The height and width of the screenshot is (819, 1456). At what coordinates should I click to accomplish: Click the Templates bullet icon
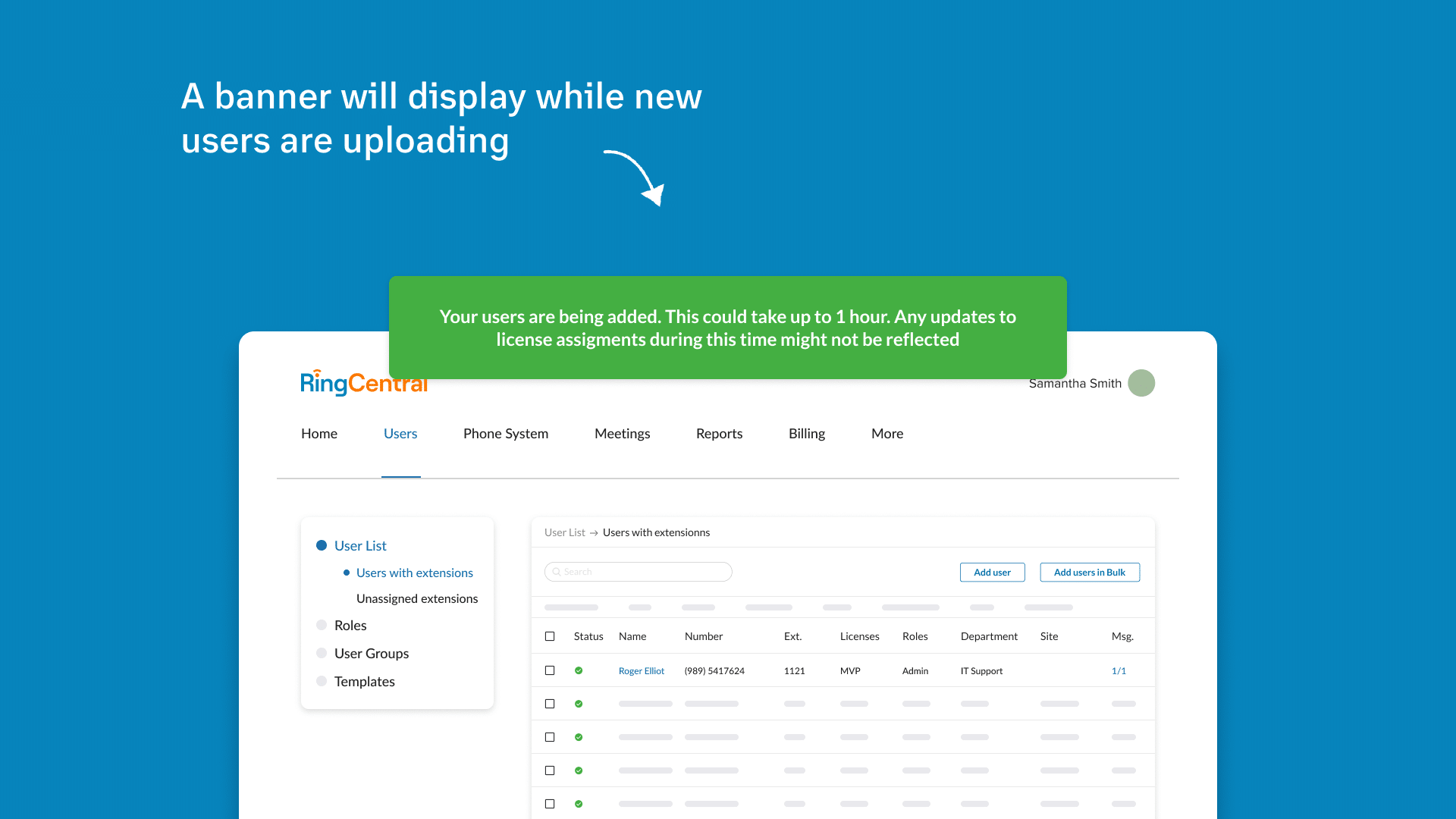(322, 681)
